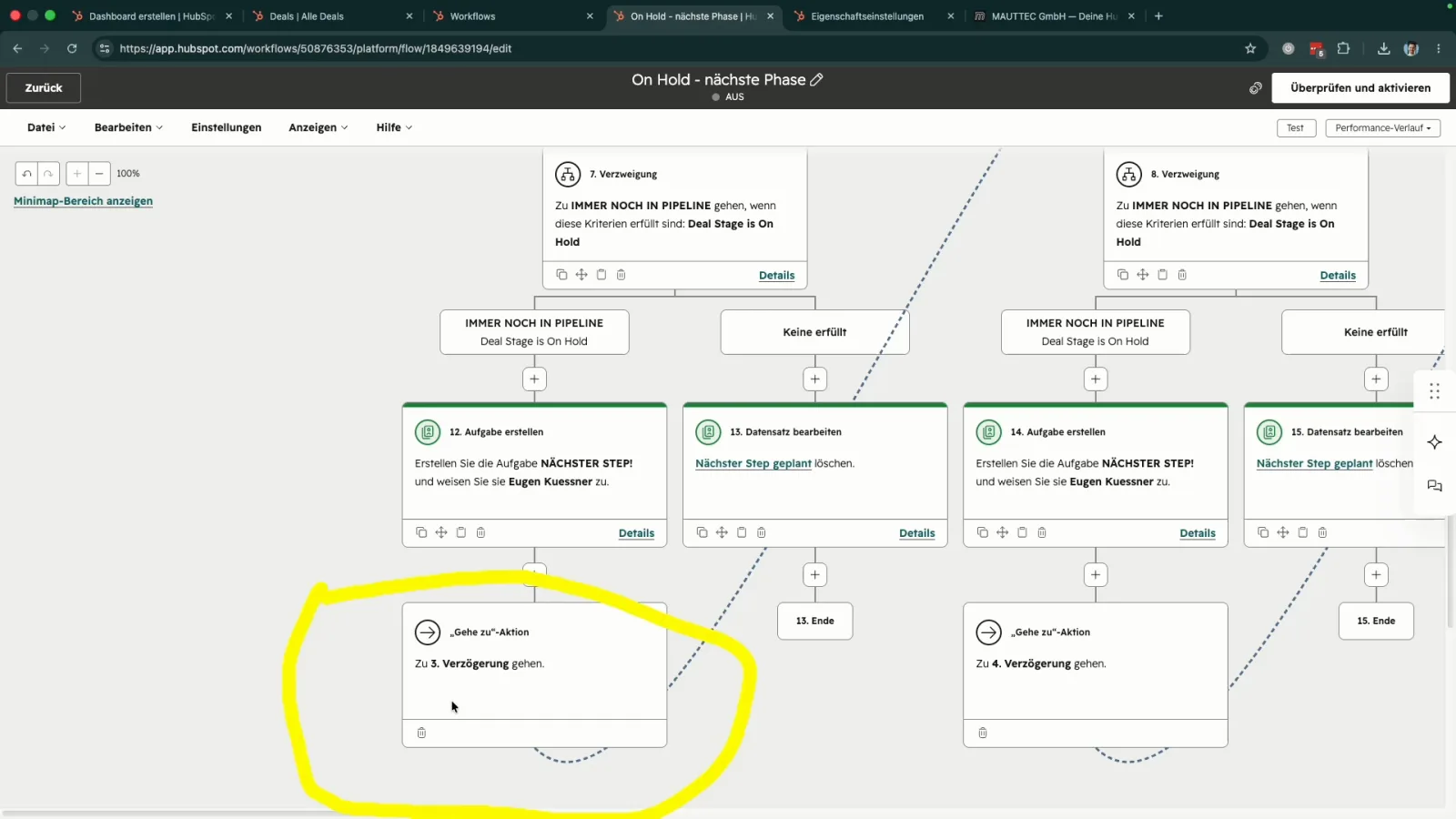
Task: Click the redo arrow on canvas toolbar
Action: pyautogui.click(x=48, y=173)
